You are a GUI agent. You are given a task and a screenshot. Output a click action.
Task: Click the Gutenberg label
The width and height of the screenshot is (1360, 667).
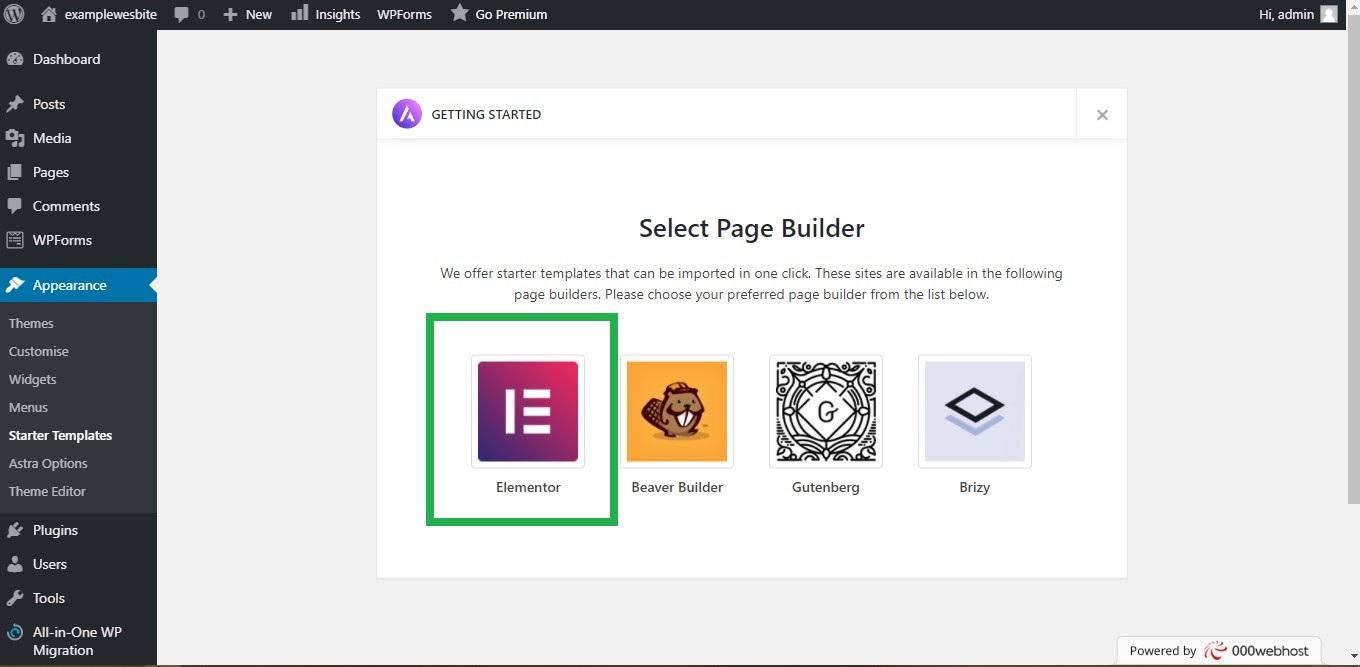click(x=826, y=487)
